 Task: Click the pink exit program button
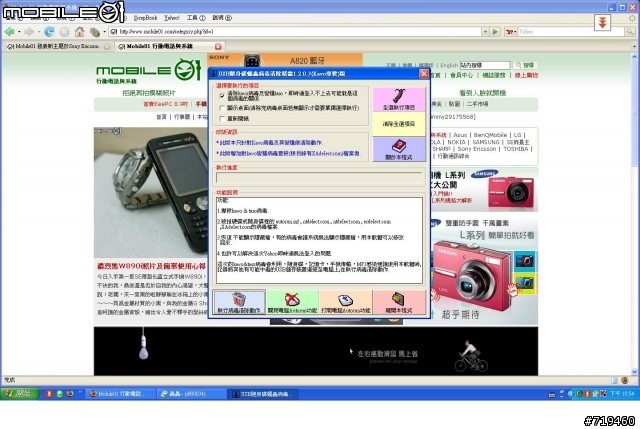[x=399, y=302]
